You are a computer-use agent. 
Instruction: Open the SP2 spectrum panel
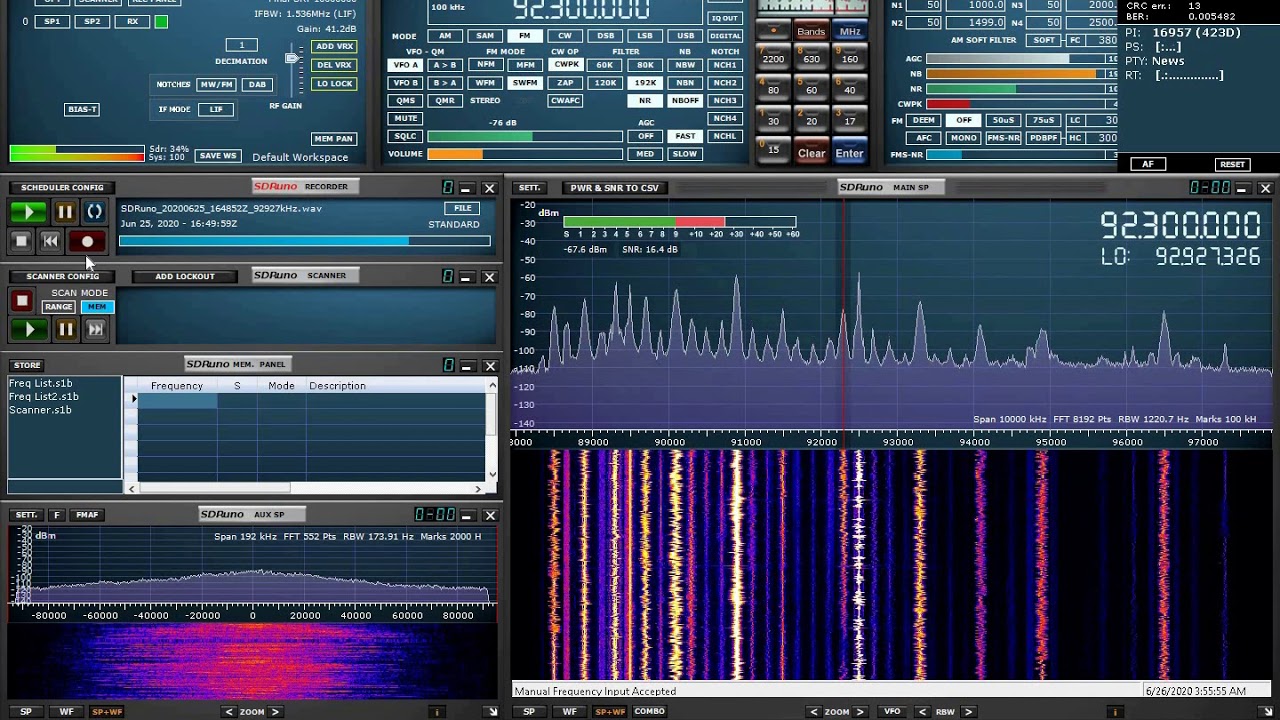pyautogui.click(x=92, y=21)
